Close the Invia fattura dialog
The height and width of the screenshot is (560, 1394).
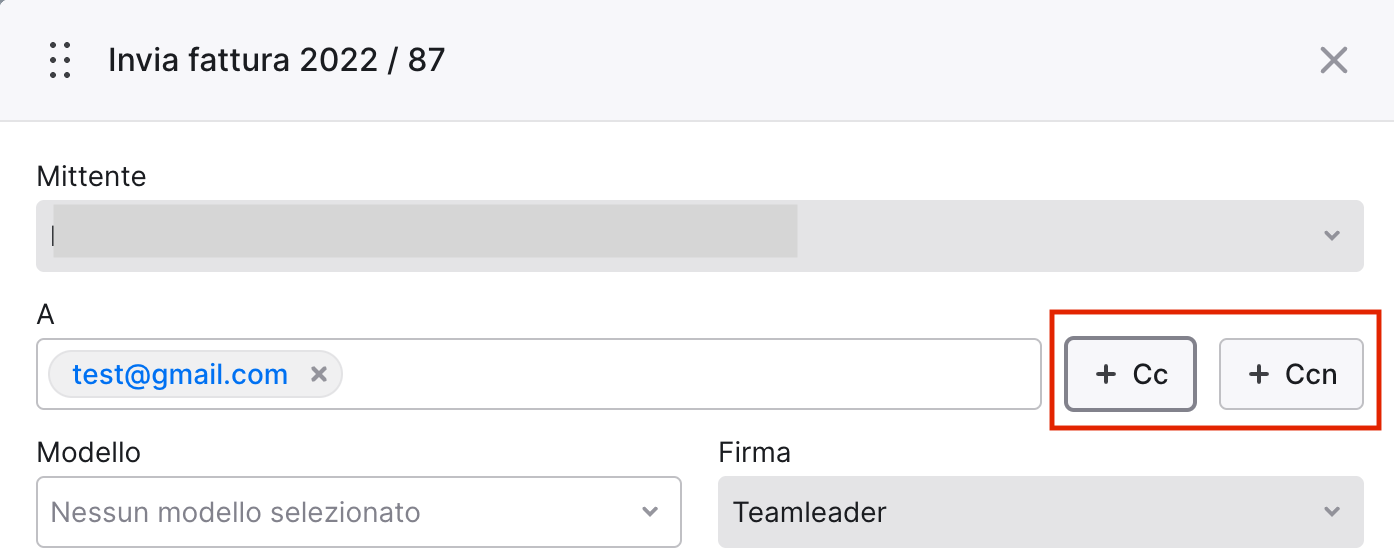1334,61
